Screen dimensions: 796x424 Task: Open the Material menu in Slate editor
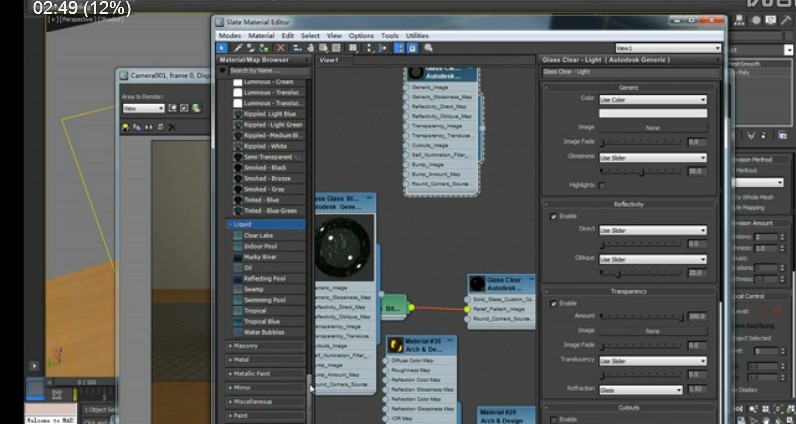click(x=260, y=36)
